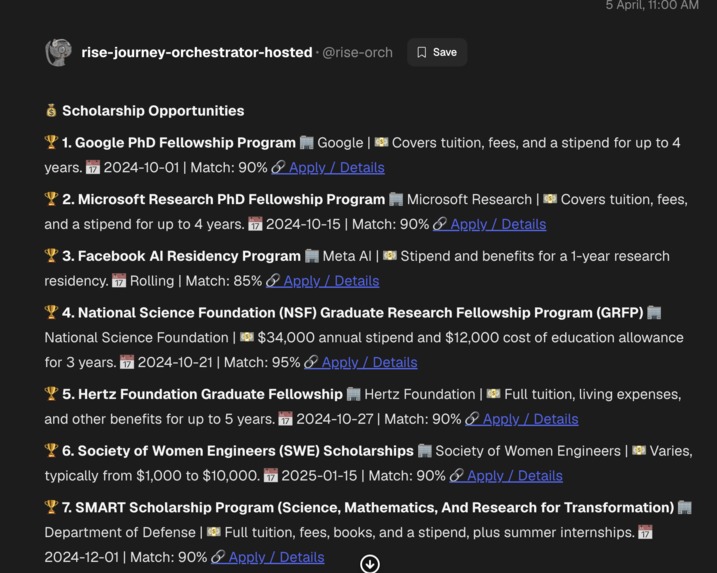The width and height of the screenshot is (717, 573).
Task: Click the calendar icon before 2024-10-15
Action: click(x=255, y=224)
